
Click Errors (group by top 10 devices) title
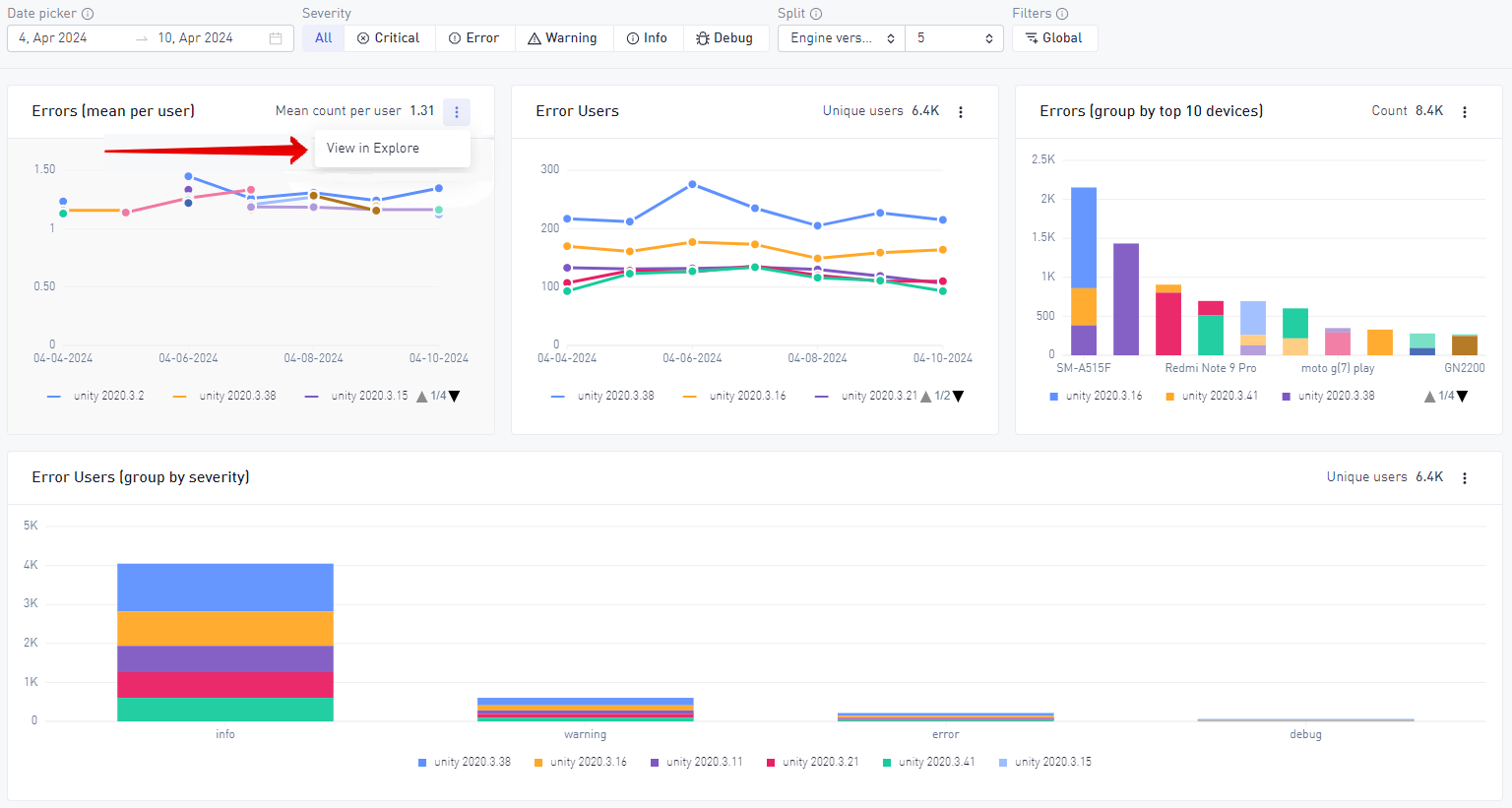pos(1152,111)
